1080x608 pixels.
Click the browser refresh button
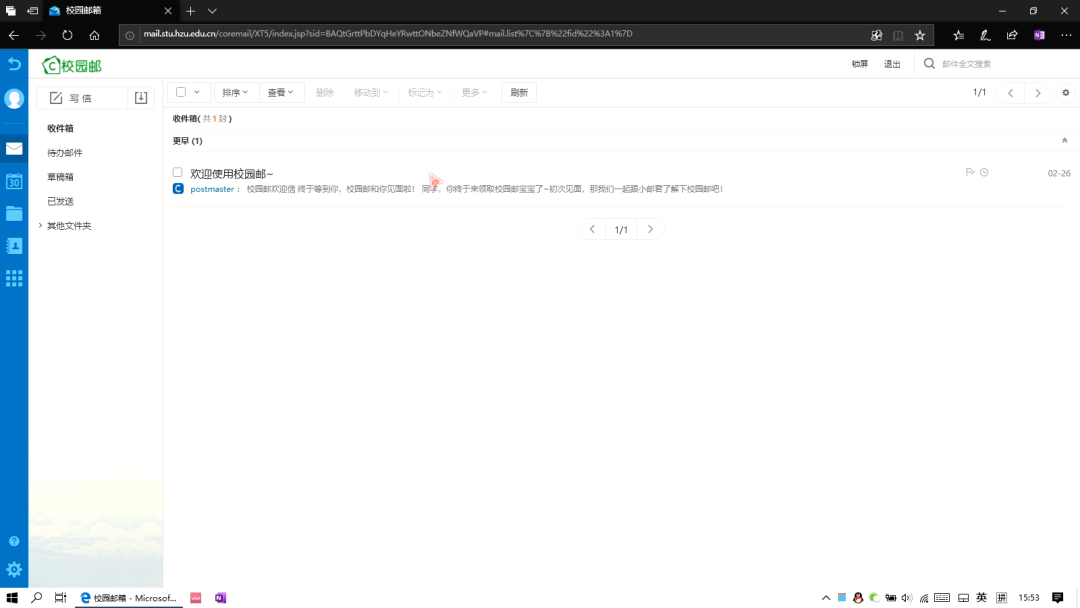click(67, 35)
